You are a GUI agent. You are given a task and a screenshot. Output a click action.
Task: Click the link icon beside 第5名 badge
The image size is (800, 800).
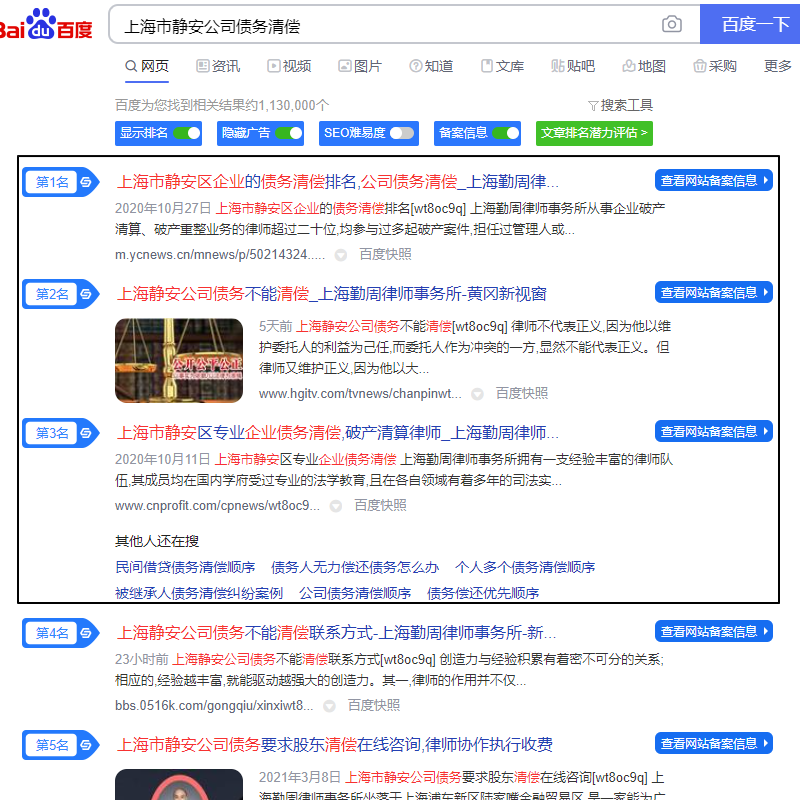(x=86, y=745)
